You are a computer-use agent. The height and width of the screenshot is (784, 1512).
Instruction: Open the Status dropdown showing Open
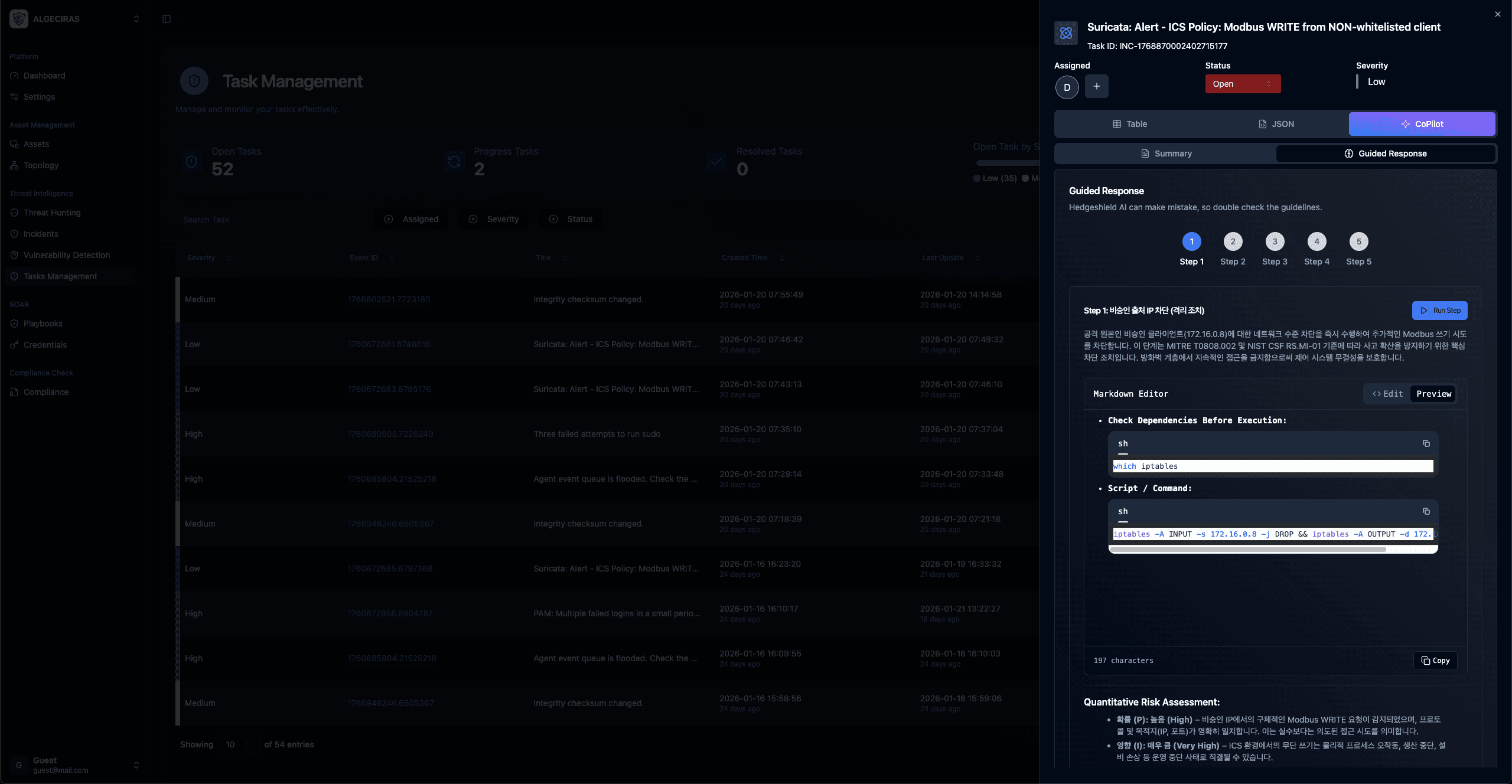(x=1243, y=84)
